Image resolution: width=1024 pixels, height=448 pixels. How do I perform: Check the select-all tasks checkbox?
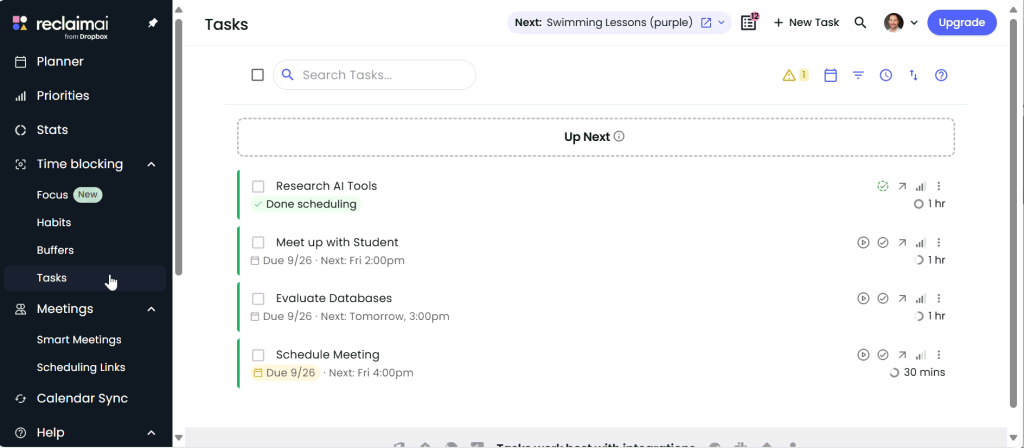pyautogui.click(x=258, y=75)
